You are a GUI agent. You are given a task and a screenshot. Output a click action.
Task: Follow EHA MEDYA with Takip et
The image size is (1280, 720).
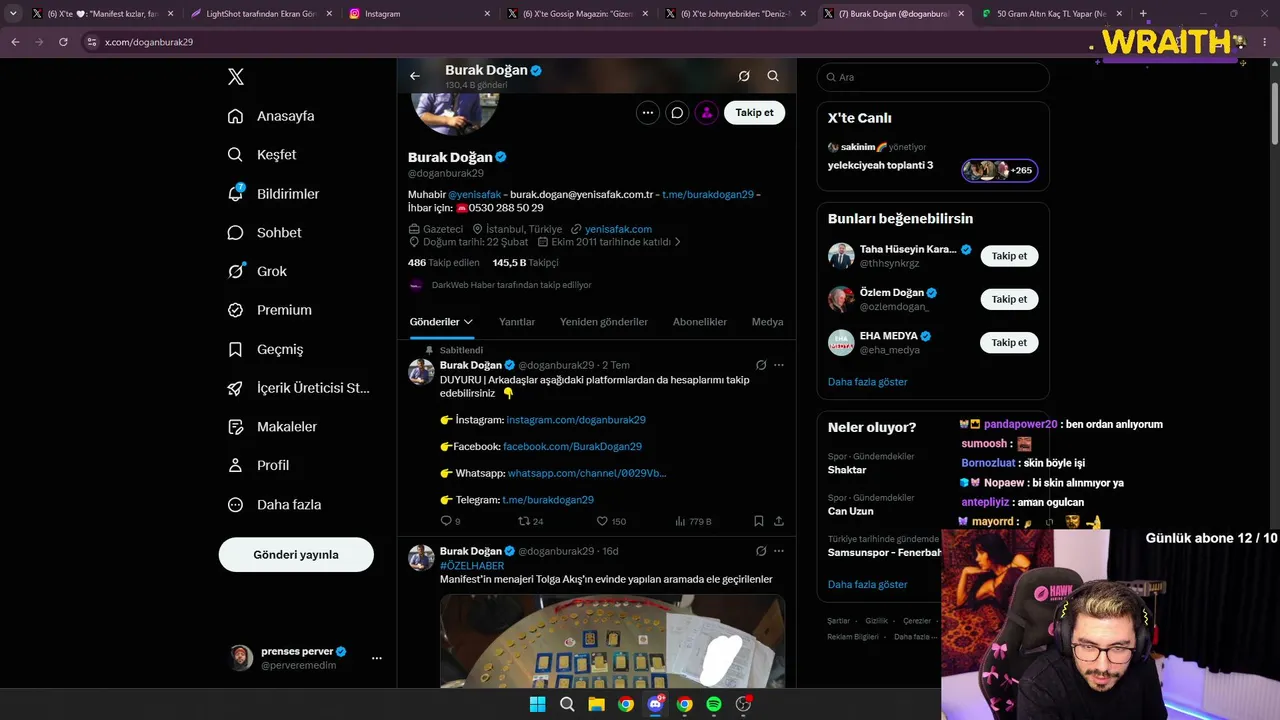[1009, 343]
